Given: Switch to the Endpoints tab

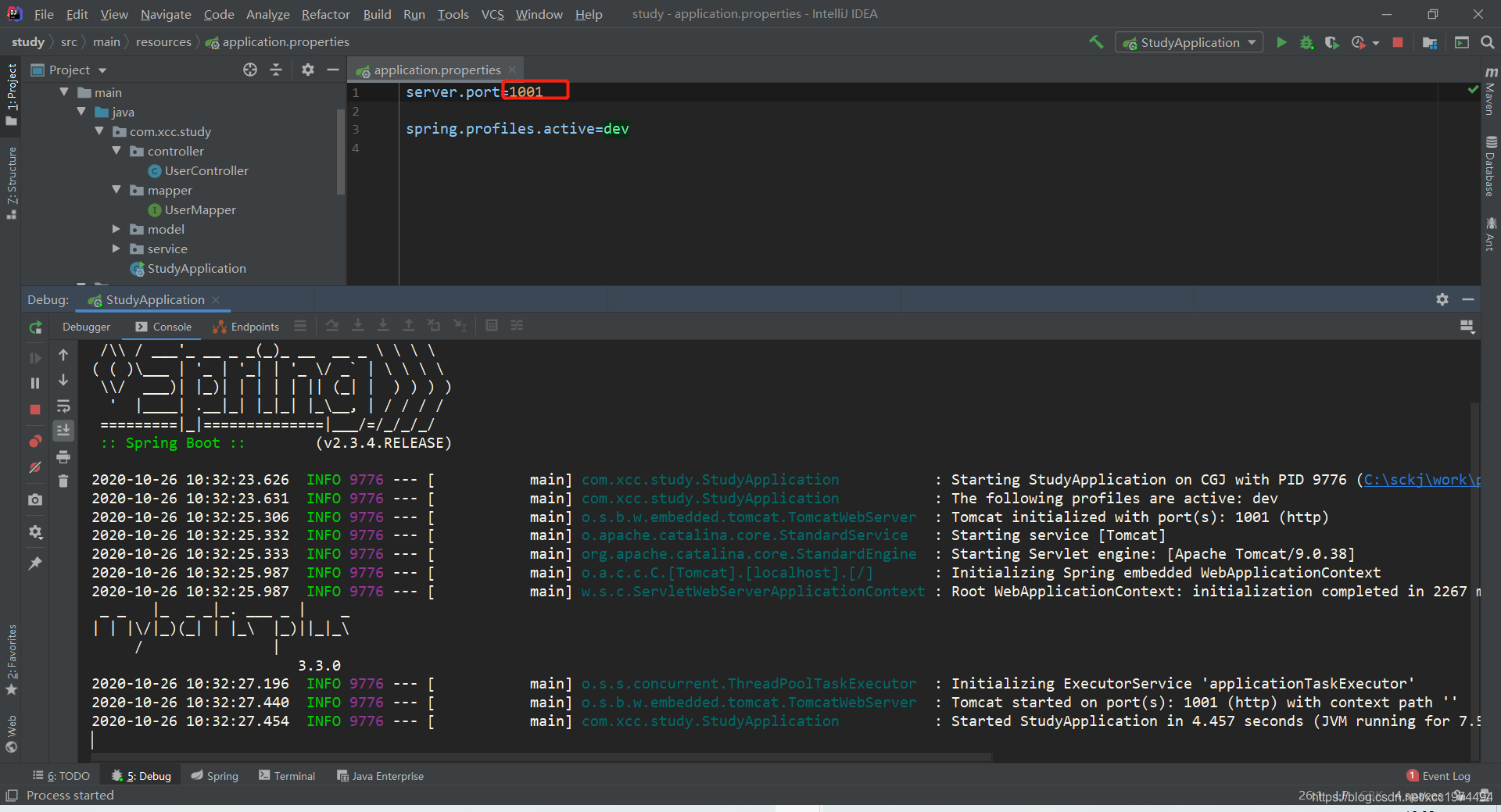Looking at the screenshot, I should click(246, 327).
